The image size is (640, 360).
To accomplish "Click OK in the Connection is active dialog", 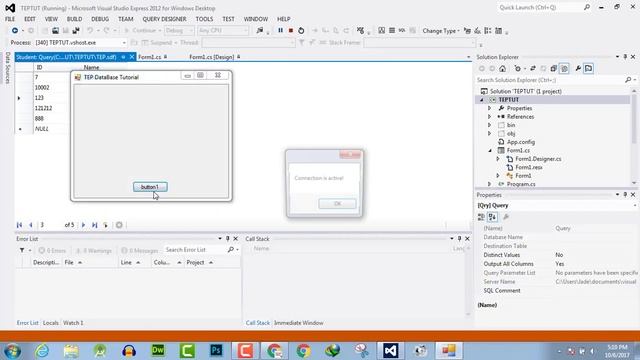I will pyautogui.click(x=337, y=204).
